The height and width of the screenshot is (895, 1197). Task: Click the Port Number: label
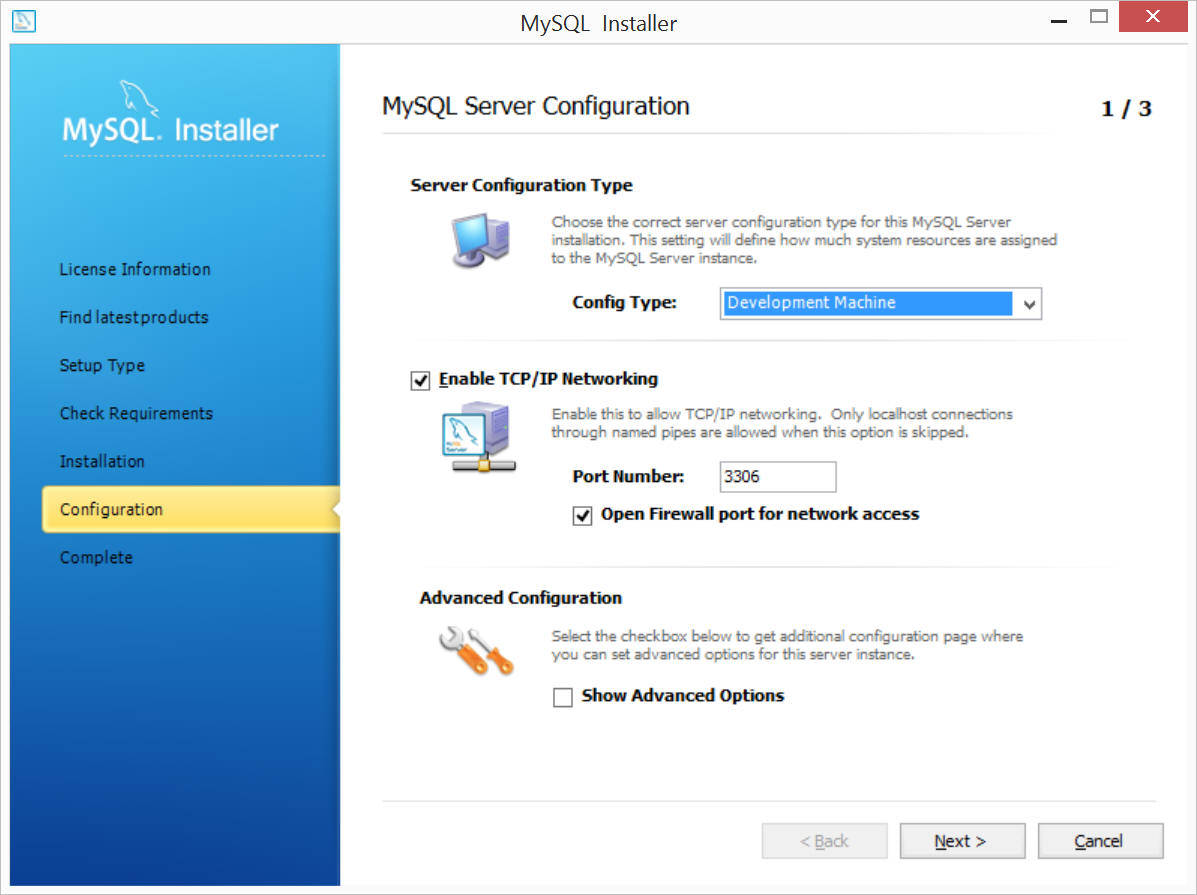pos(628,477)
